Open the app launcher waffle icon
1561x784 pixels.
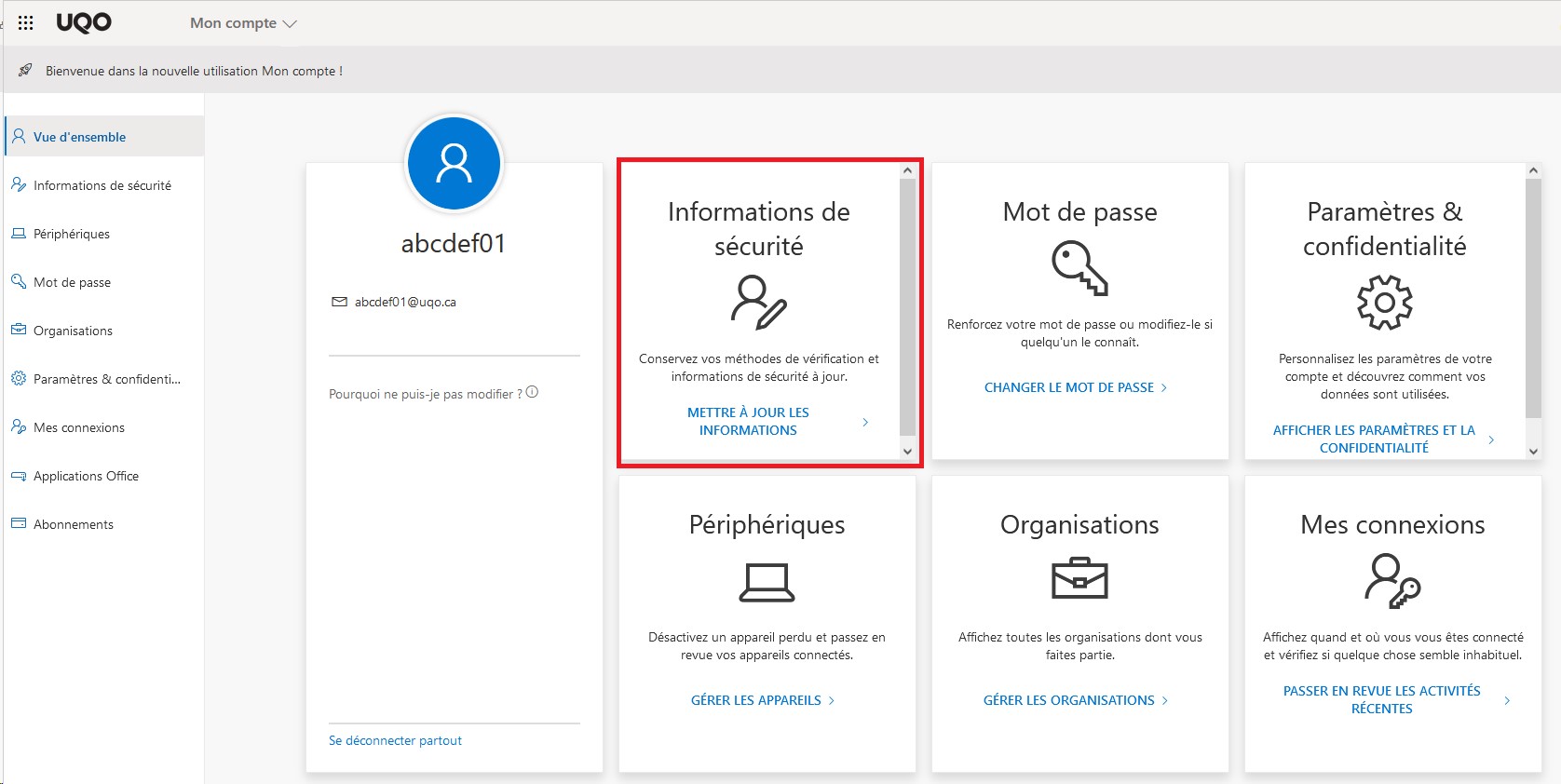26,23
